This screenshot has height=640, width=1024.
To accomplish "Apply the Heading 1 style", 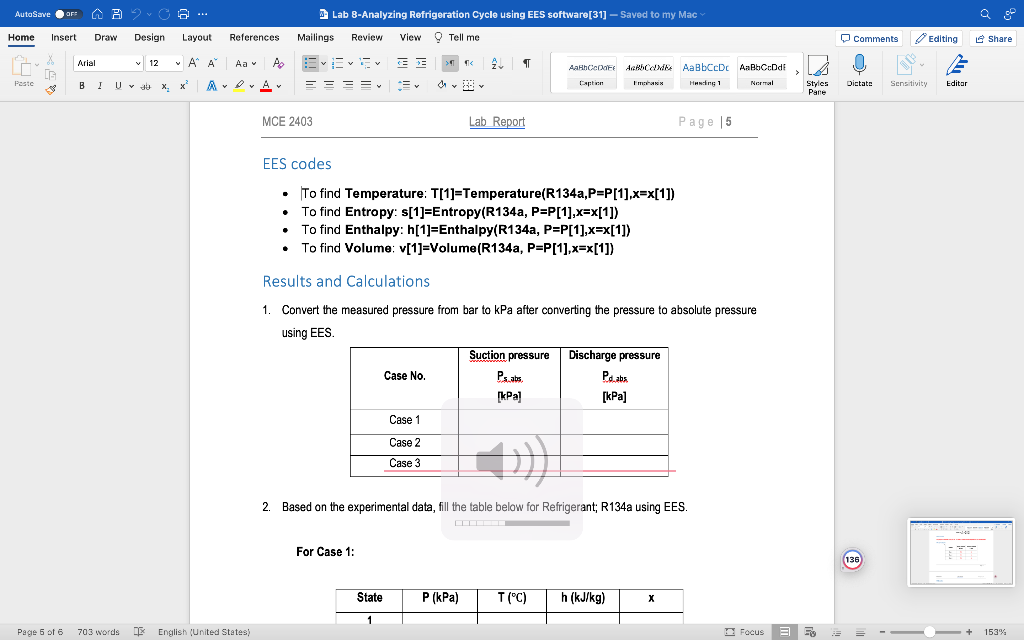I will pyautogui.click(x=705, y=72).
